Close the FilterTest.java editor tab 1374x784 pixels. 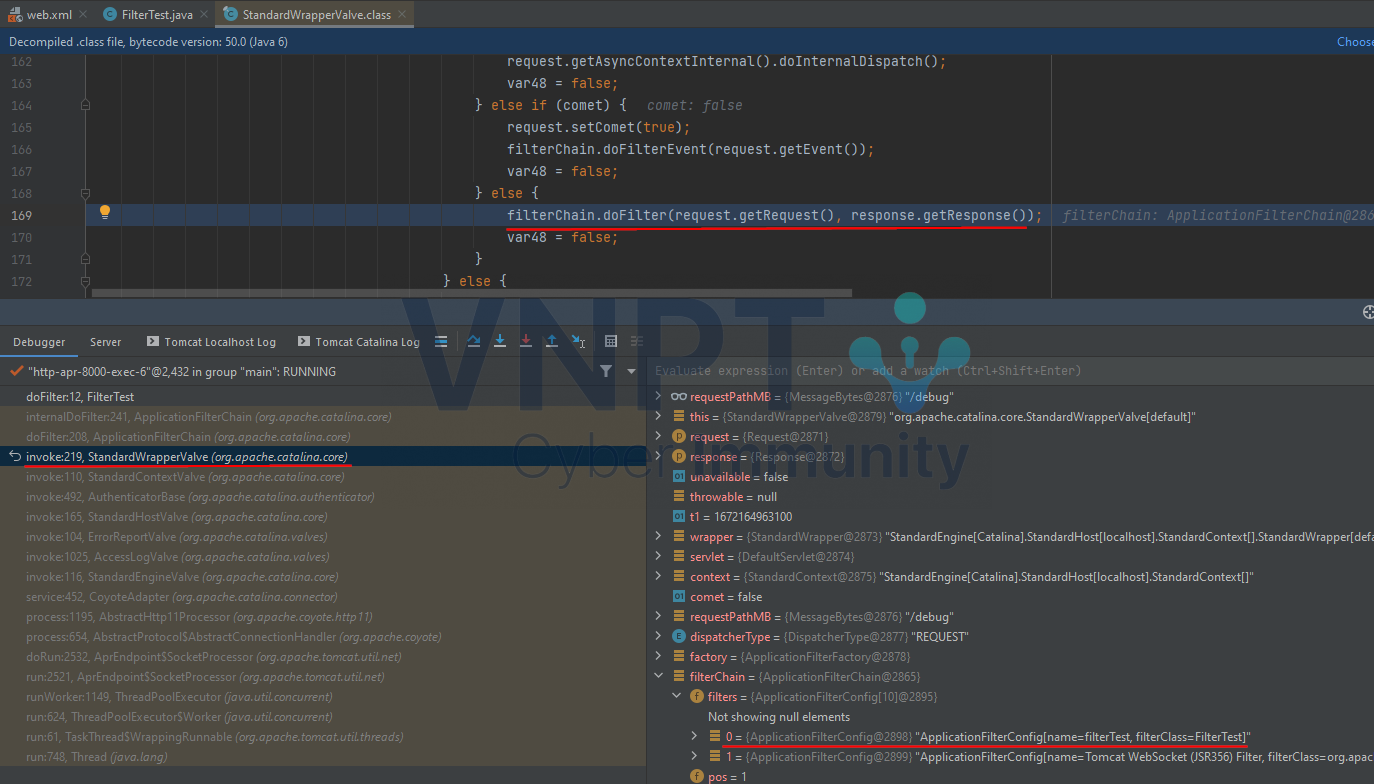pyautogui.click(x=202, y=15)
